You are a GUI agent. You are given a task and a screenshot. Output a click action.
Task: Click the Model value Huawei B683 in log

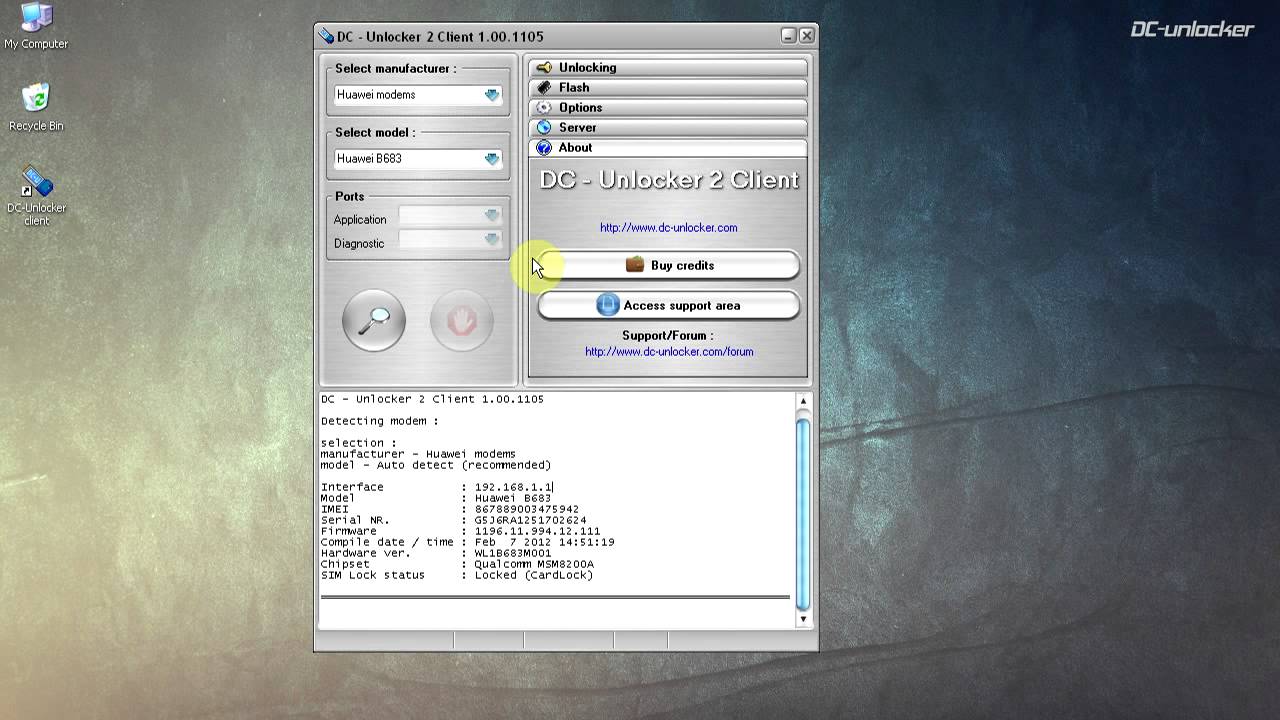[512, 499]
